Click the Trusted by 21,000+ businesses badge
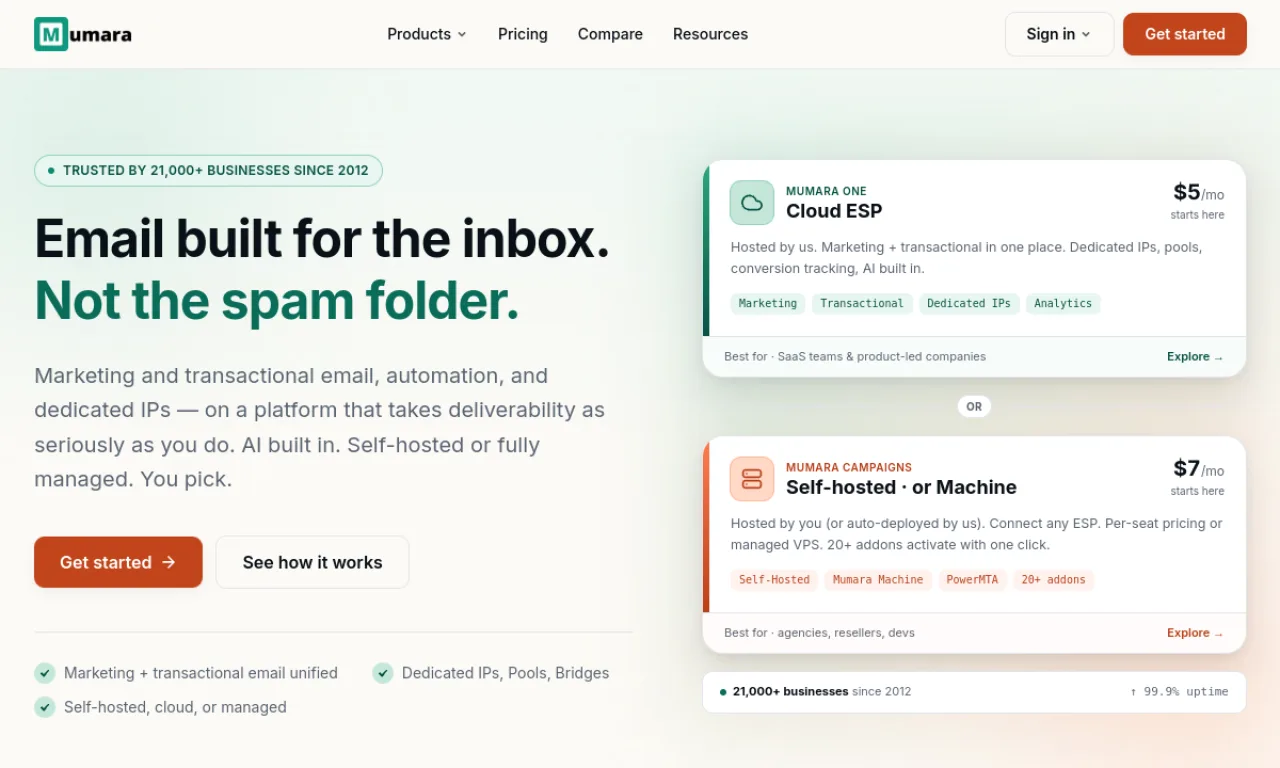This screenshot has width=1280, height=768. (x=208, y=170)
